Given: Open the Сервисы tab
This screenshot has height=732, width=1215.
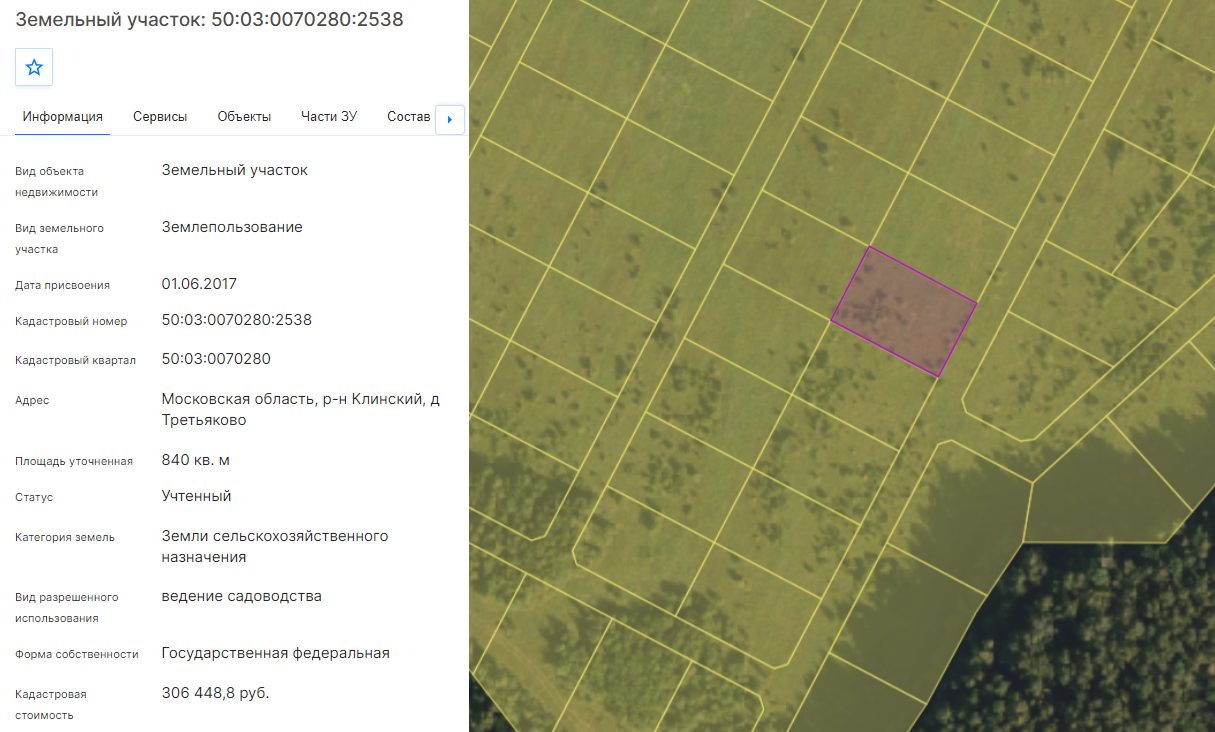Looking at the screenshot, I should coord(160,116).
